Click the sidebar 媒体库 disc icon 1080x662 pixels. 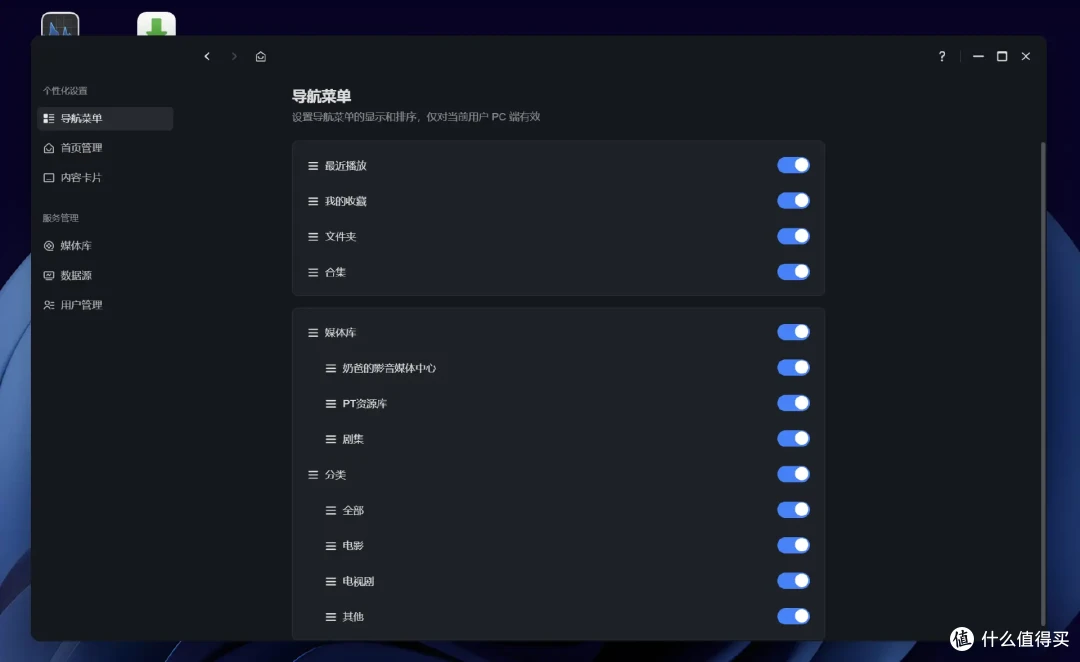49,246
